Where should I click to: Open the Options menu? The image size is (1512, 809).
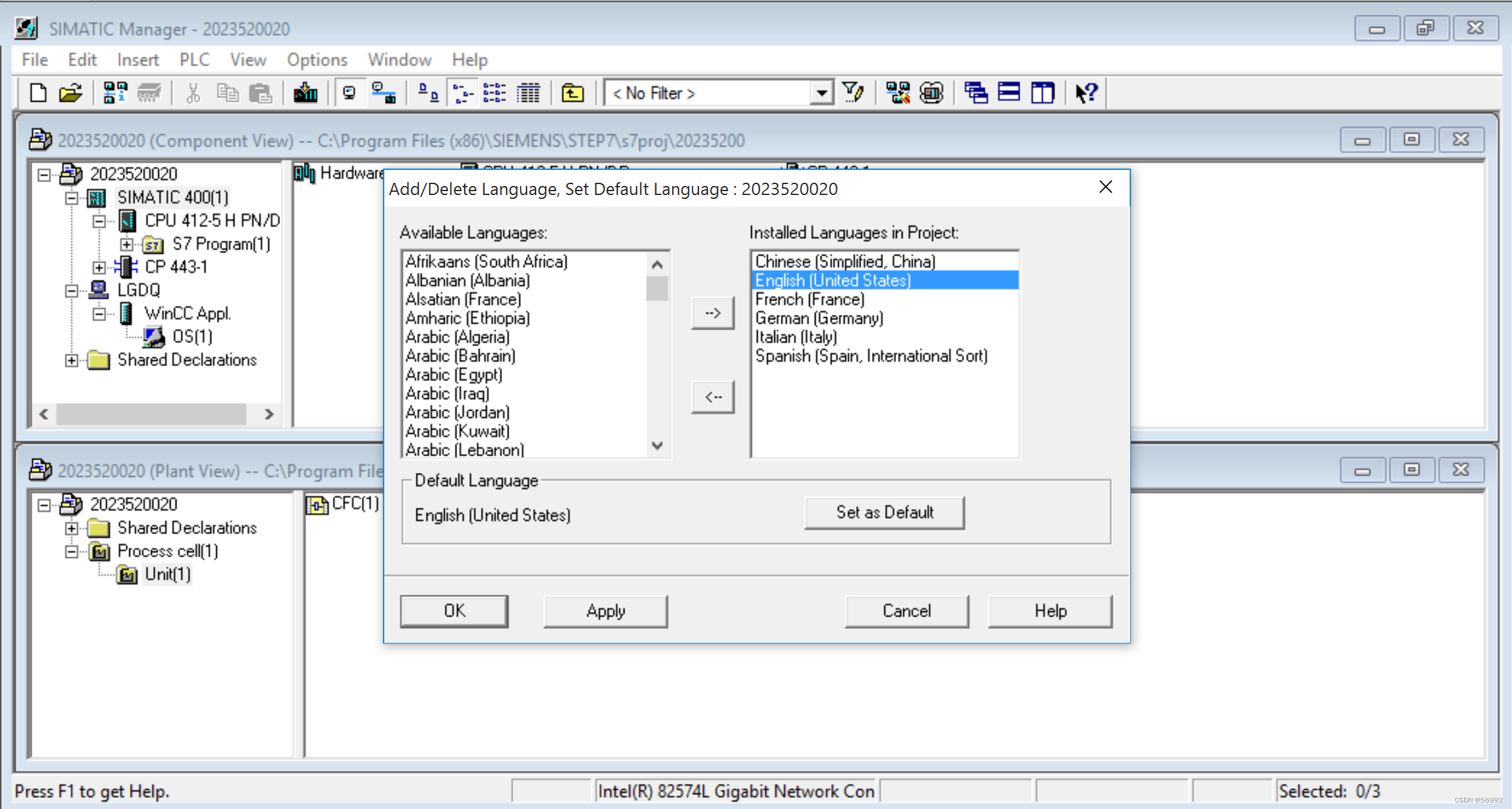pos(317,59)
